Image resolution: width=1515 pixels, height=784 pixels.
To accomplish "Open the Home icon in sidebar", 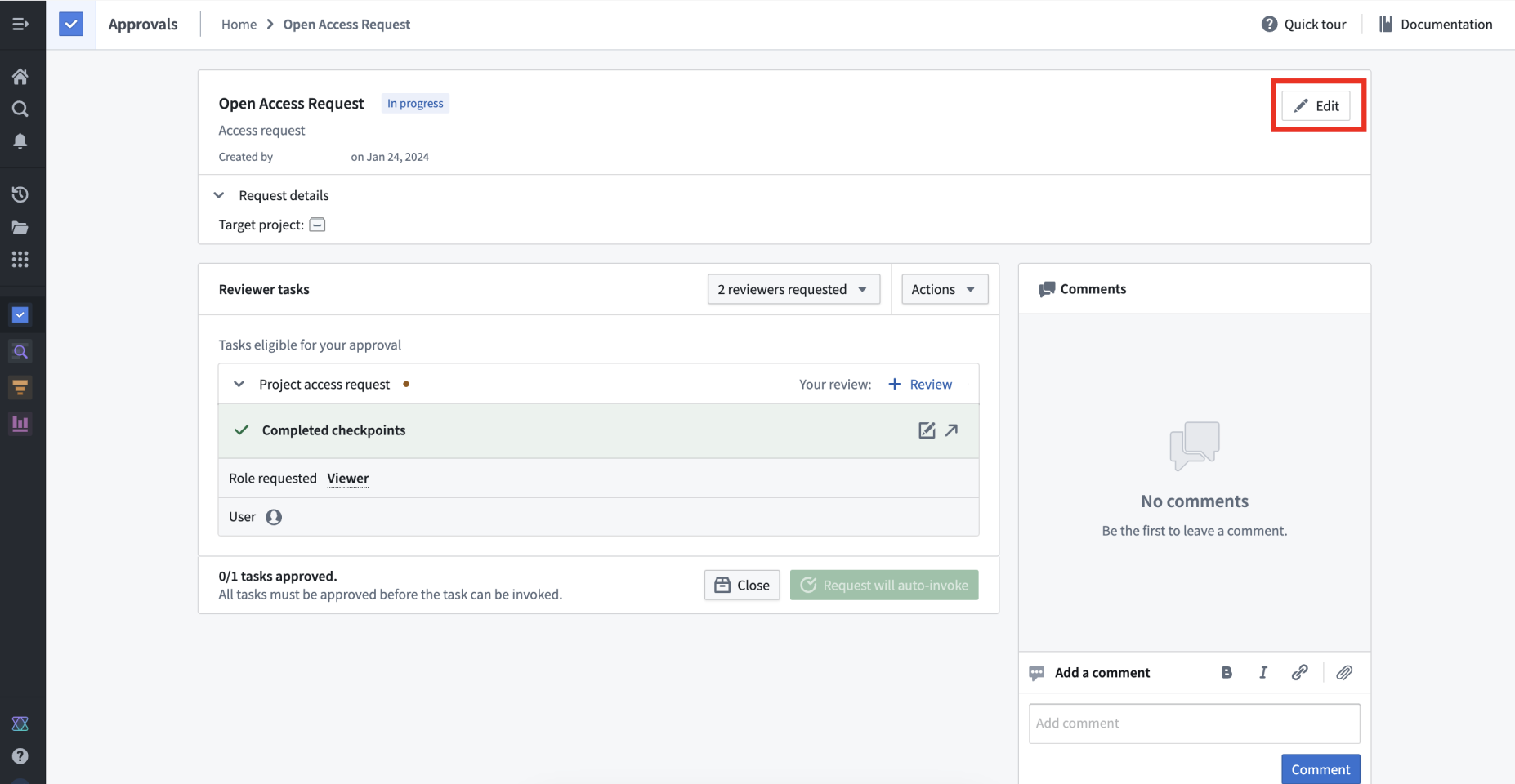I will coord(20,77).
